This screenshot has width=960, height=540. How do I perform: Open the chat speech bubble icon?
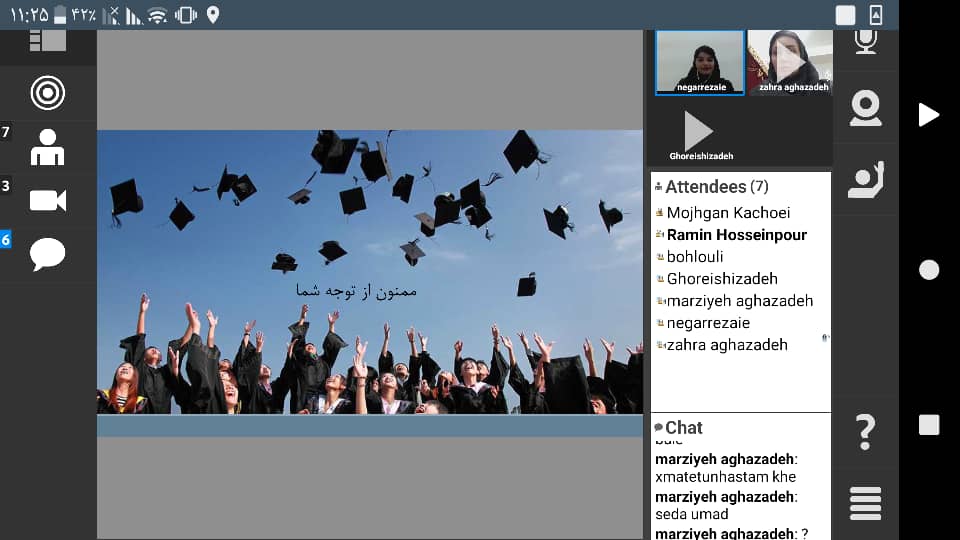pos(47,254)
